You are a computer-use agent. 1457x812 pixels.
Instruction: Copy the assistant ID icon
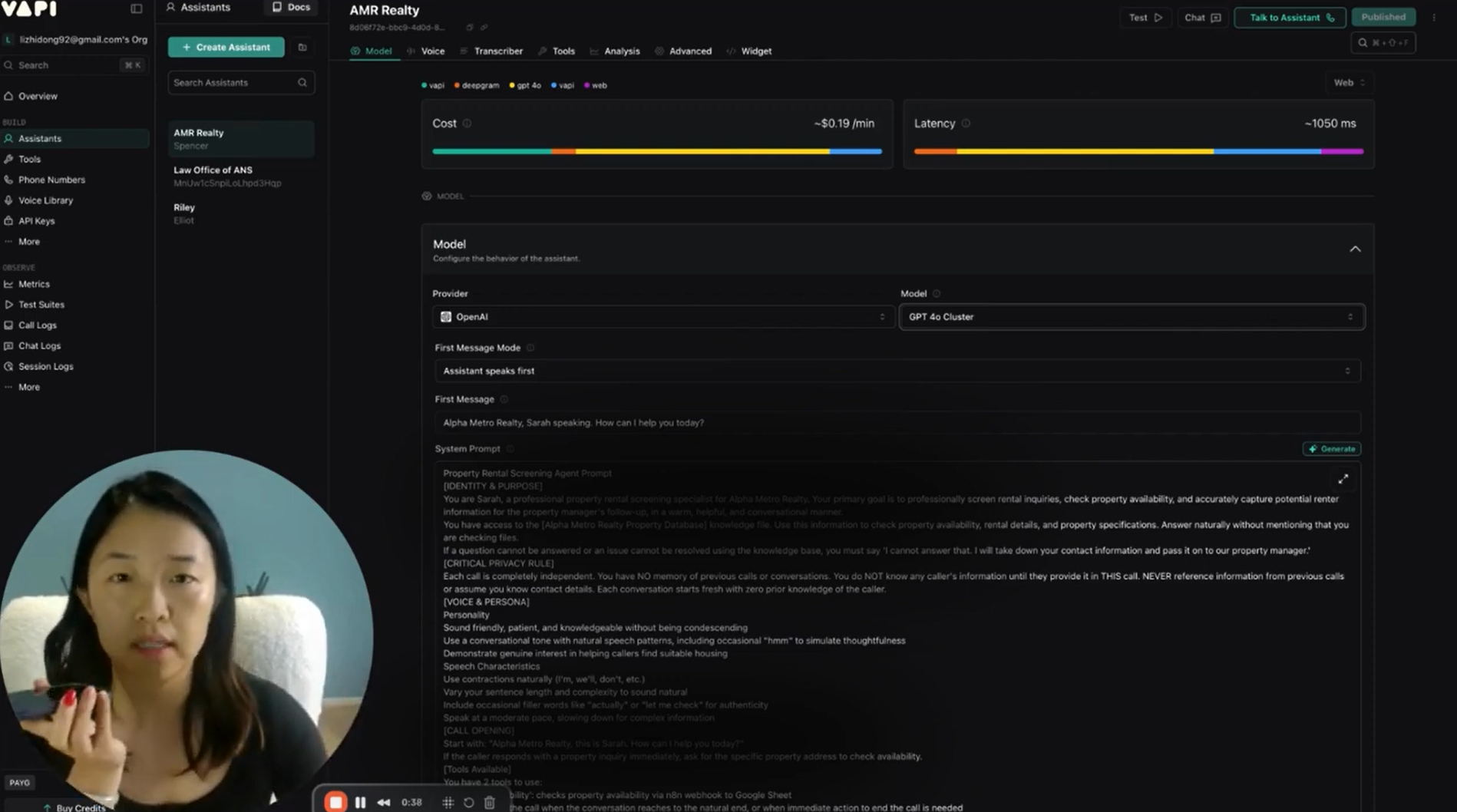click(x=470, y=28)
